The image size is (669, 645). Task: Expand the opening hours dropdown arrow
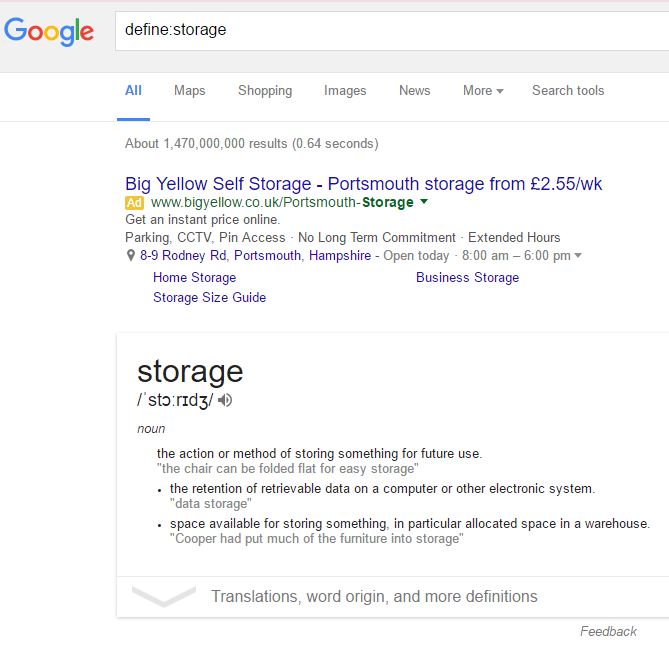[x=578, y=256]
